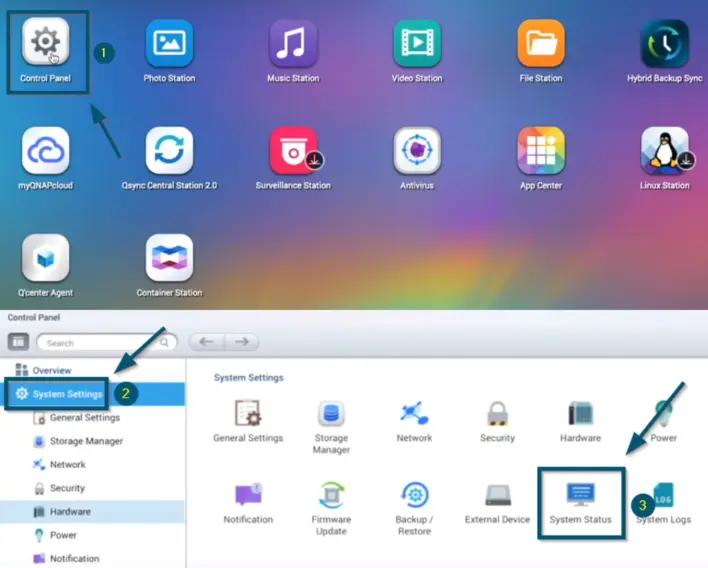Select Security in the sidebar
The width and height of the screenshot is (708, 568).
(x=93, y=488)
